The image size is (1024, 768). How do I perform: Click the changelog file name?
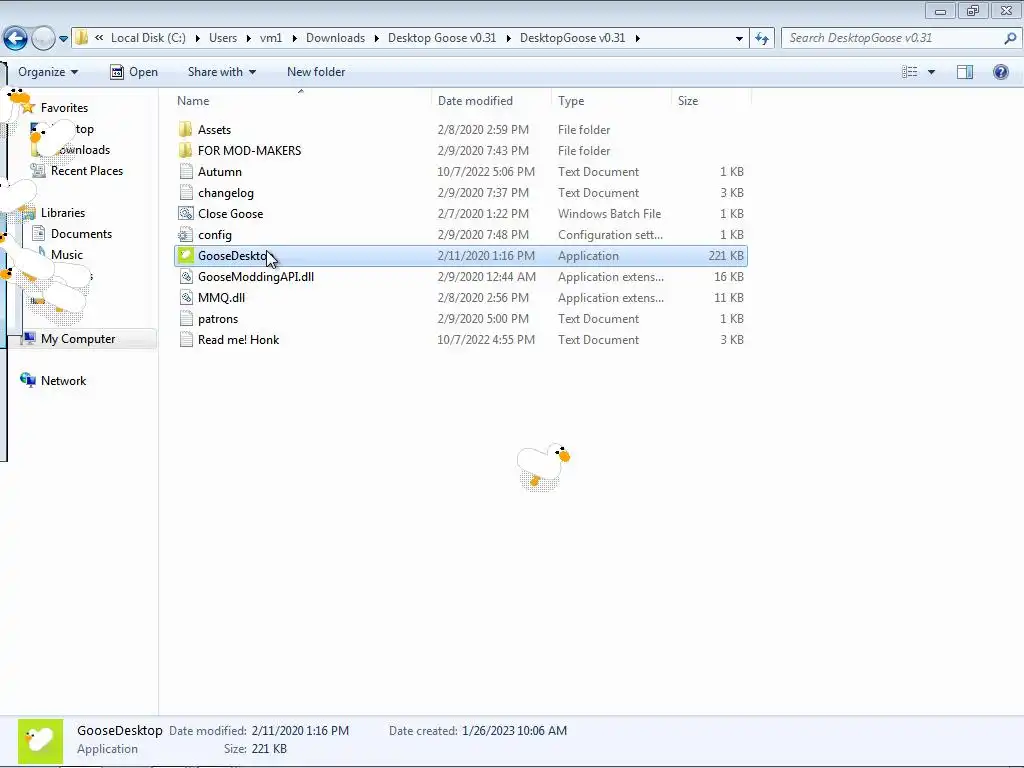(225, 193)
